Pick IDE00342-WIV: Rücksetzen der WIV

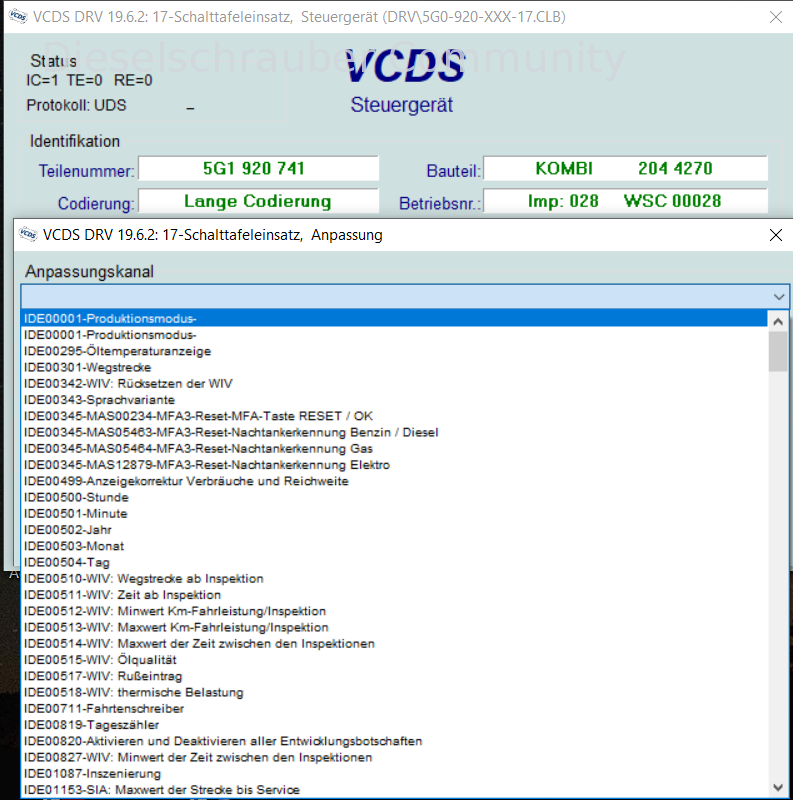tap(394, 384)
